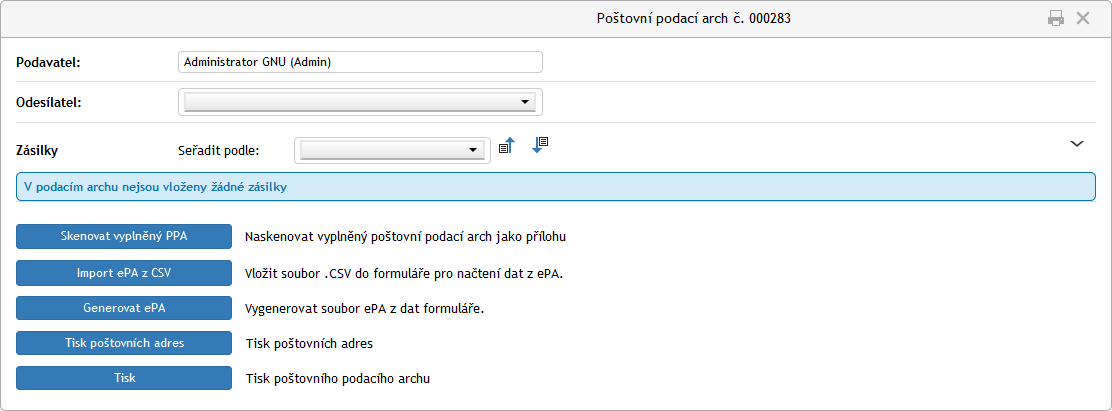The width and height of the screenshot is (1112, 411).
Task: Click the dialog title Poštovní podací arch č. 000283
Action: tap(694, 18)
